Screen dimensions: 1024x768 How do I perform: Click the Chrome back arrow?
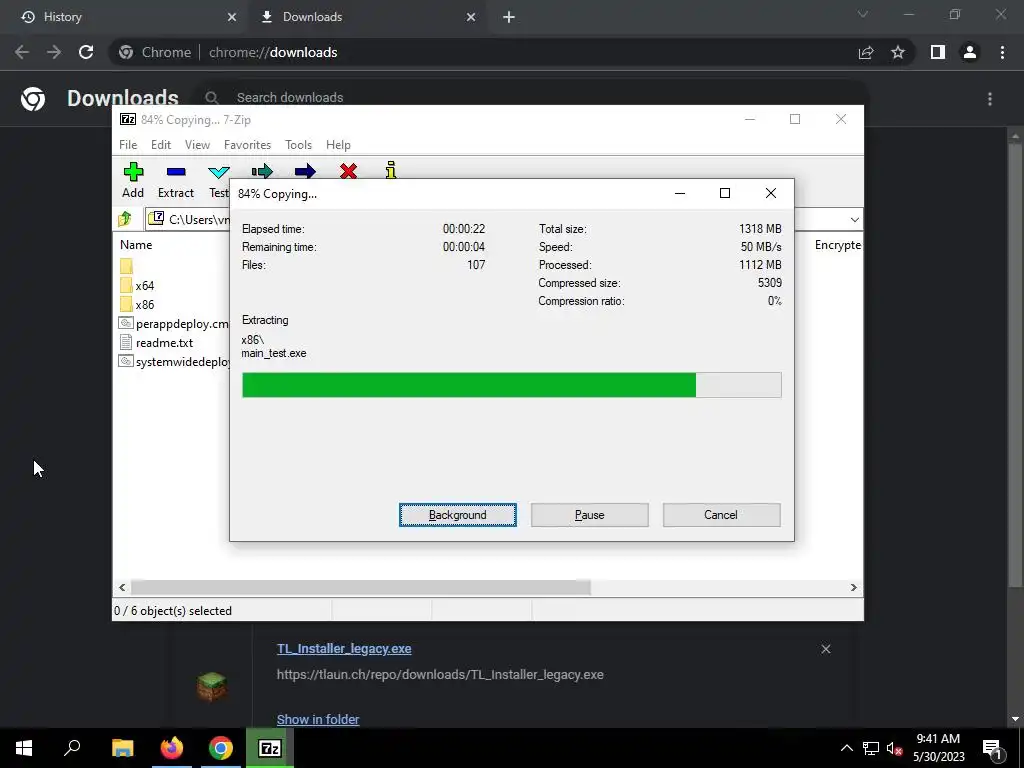point(22,52)
